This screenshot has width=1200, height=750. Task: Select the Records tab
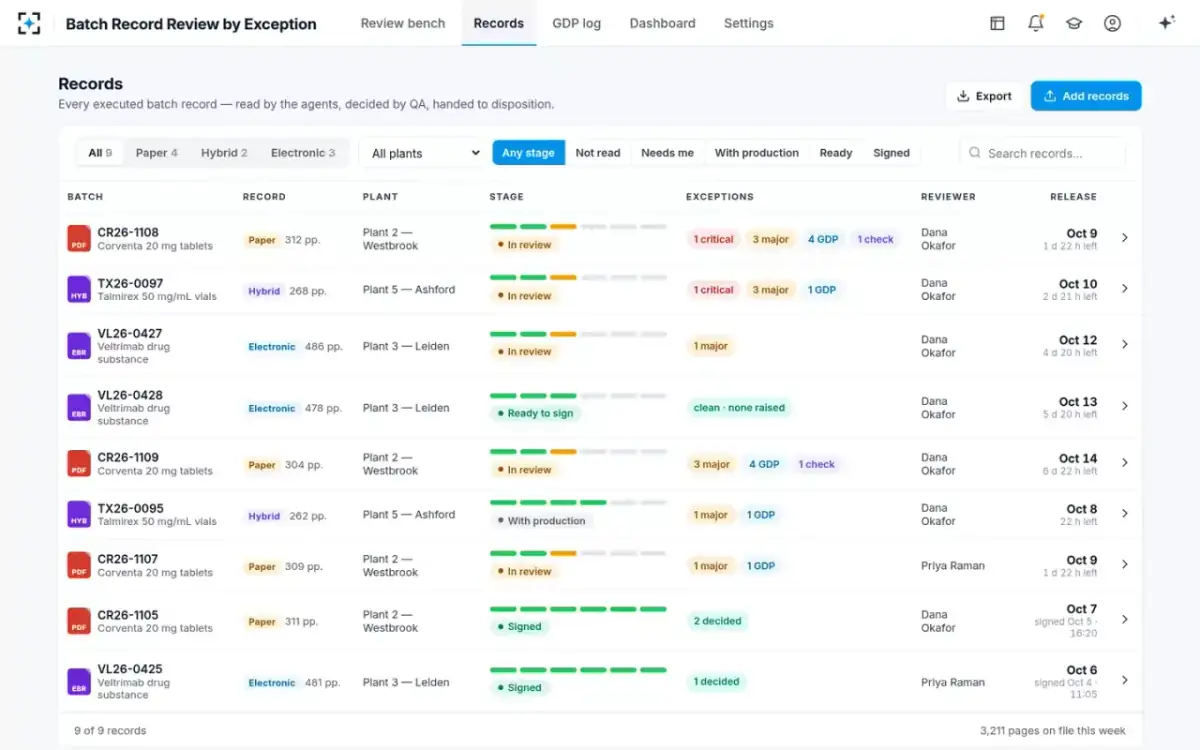click(499, 23)
